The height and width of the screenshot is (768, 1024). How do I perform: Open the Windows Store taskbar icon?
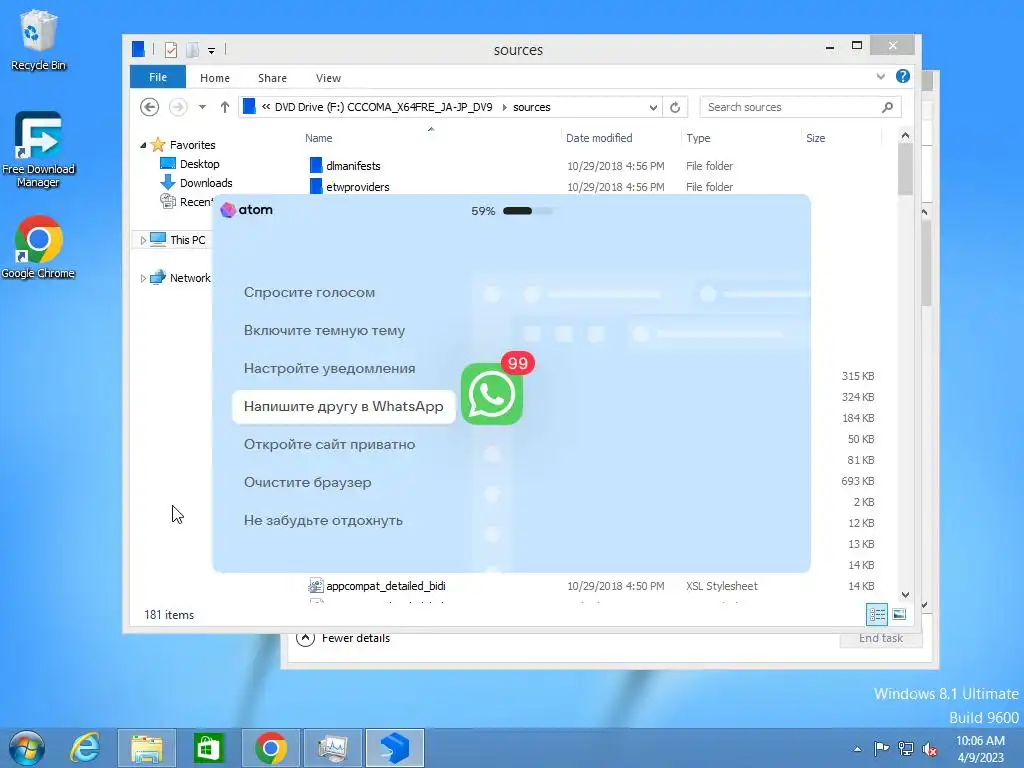pyautogui.click(x=208, y=748)
